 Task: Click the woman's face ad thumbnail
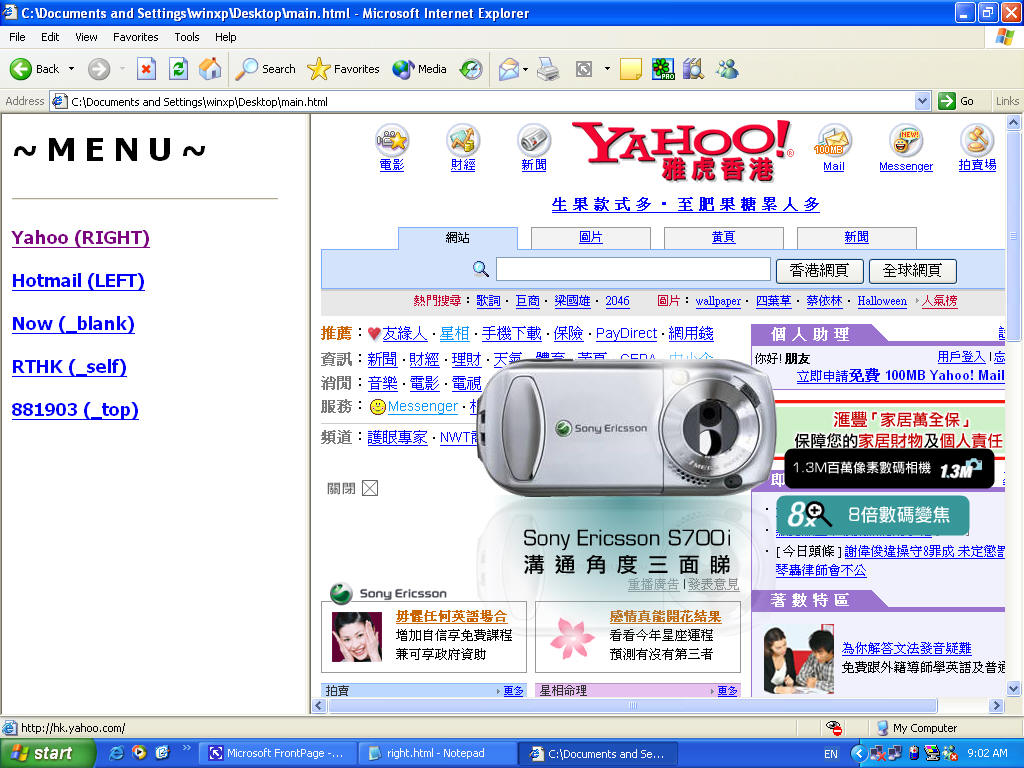click(357, 637)
